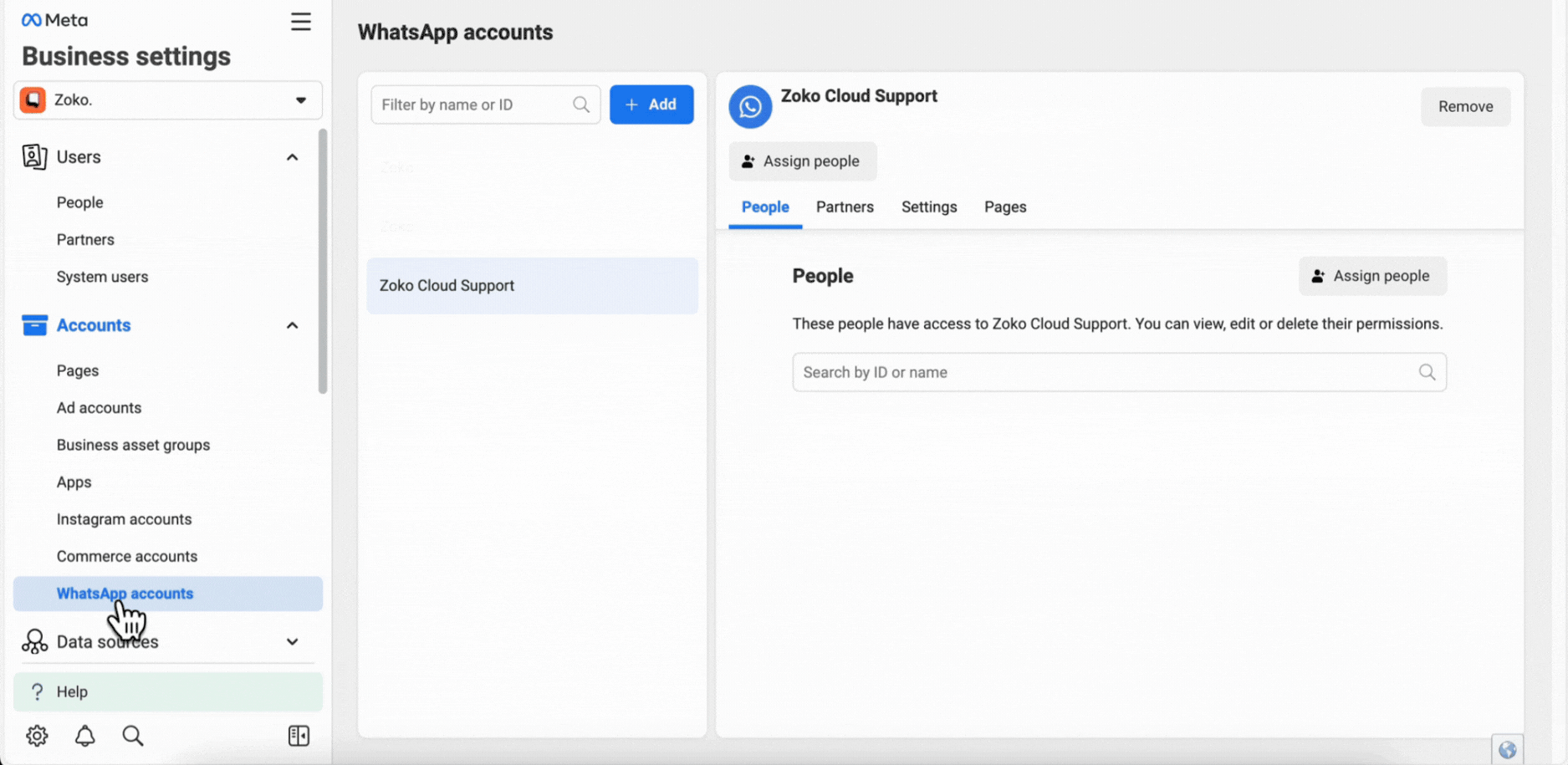Screen dimensions: 1568x765
Task: Open the hamburger menu icon
Action: (x=301, y=22)
